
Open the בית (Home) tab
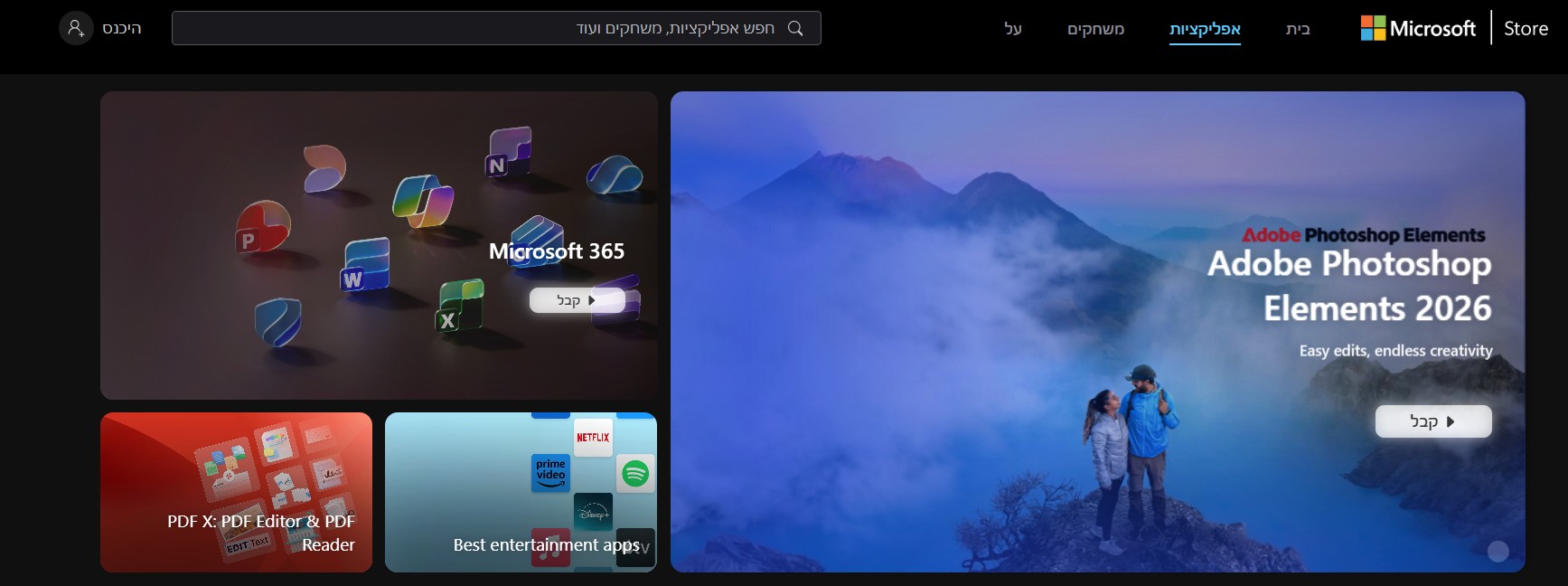[x=1298, y=29]
